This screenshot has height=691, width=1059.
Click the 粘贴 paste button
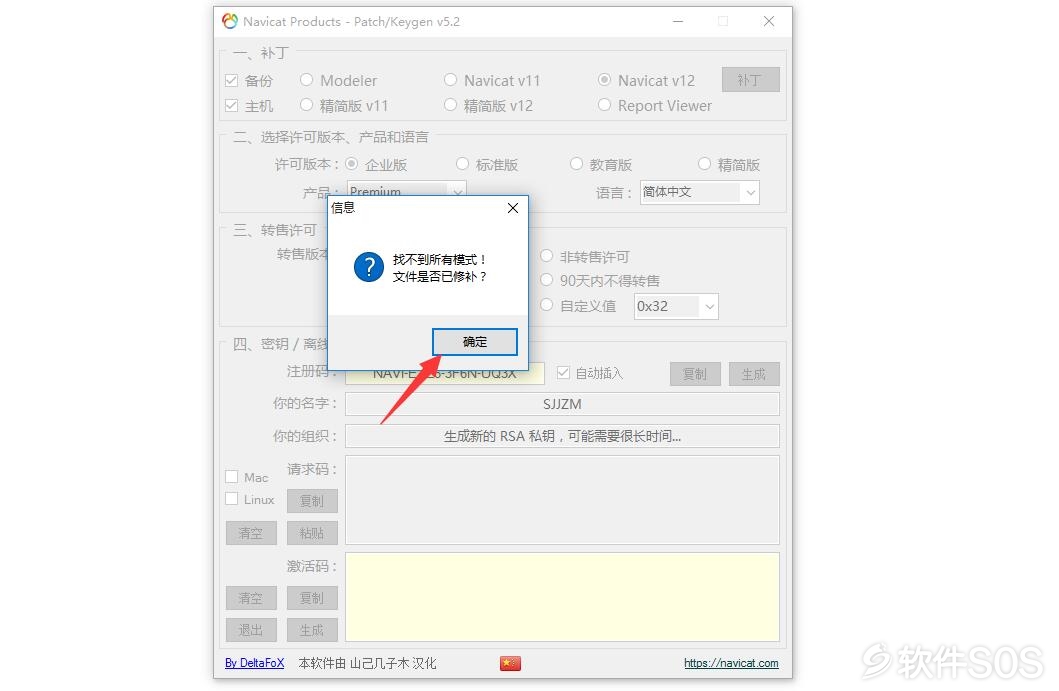[312, 533]
